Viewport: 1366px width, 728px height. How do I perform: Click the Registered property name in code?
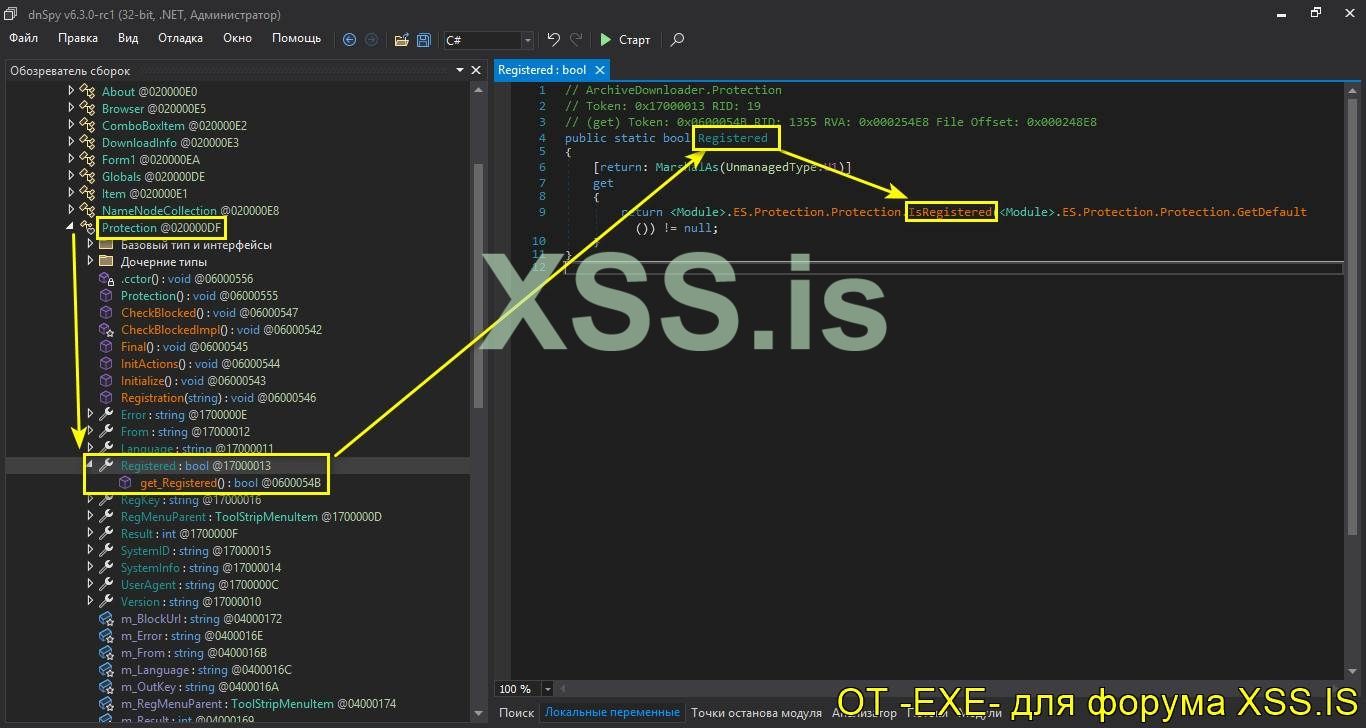733,138
